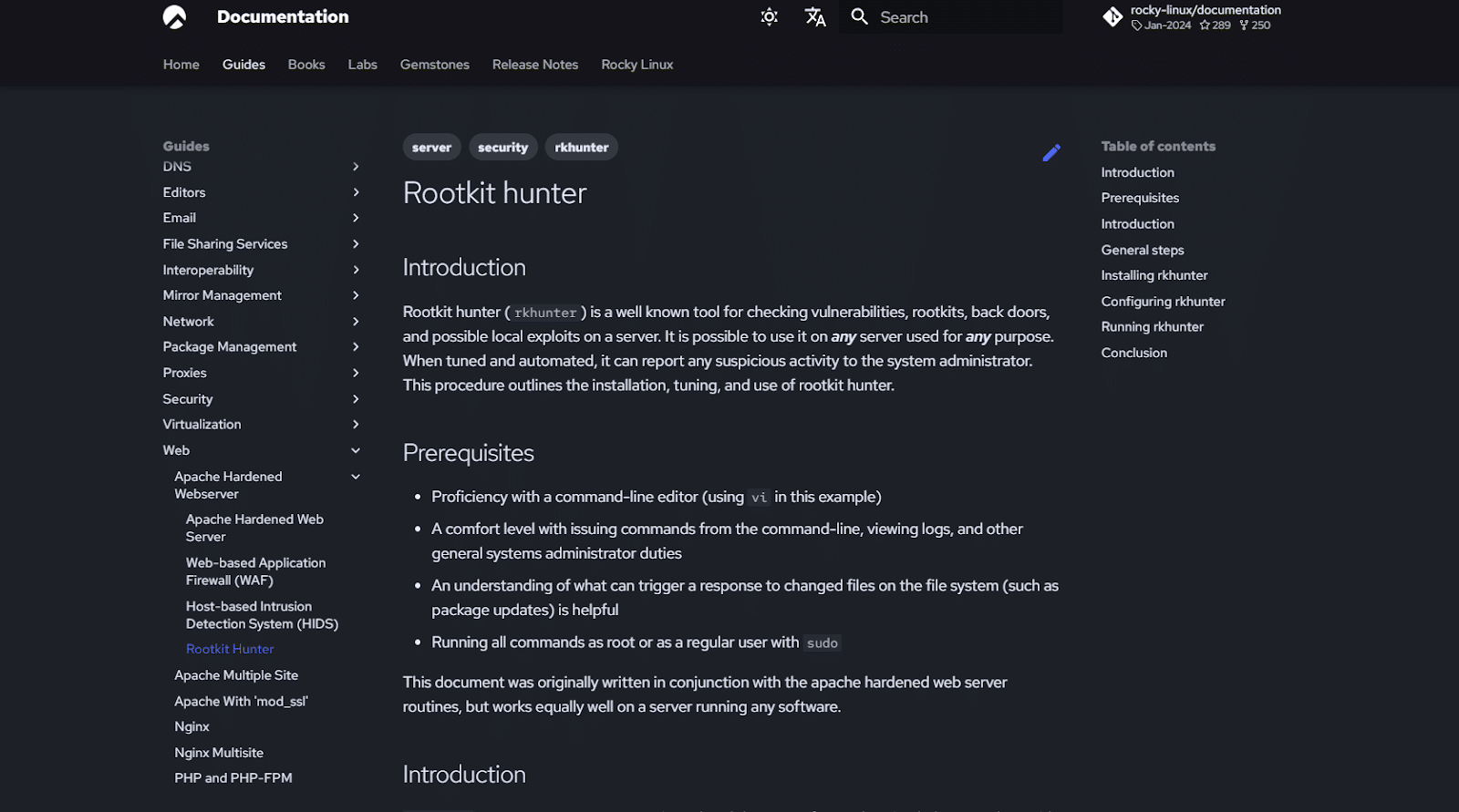Open the rocky-linux/documentation git repository icon
The width and height of the screenshot is (1459, 812).
[x=1112, y=17]
